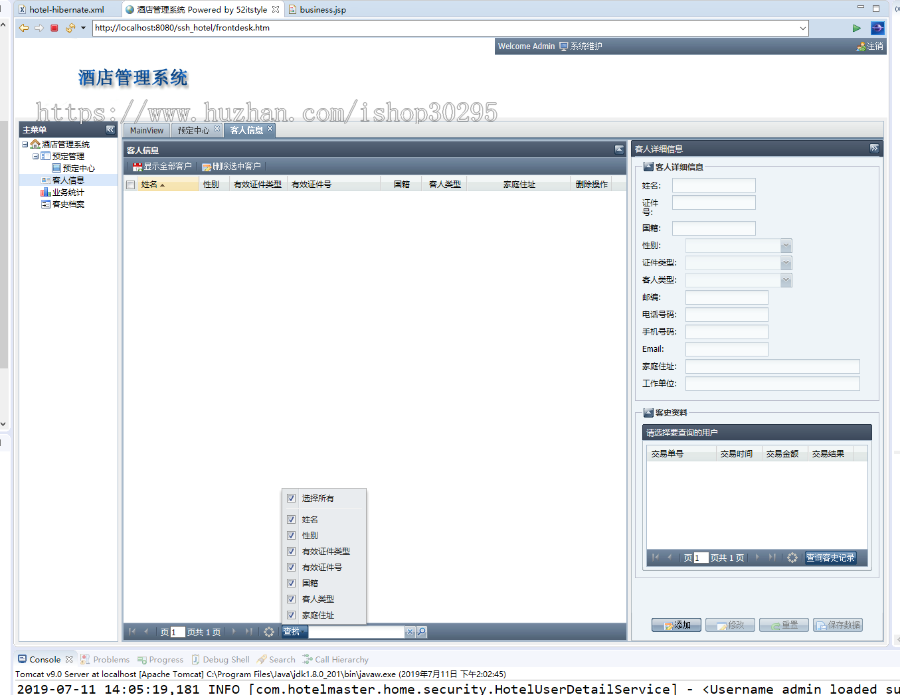Collapse the 客人信息 grid panel
Image resolution: width=900 pixels, height=695 pixels.
(619, 149)
